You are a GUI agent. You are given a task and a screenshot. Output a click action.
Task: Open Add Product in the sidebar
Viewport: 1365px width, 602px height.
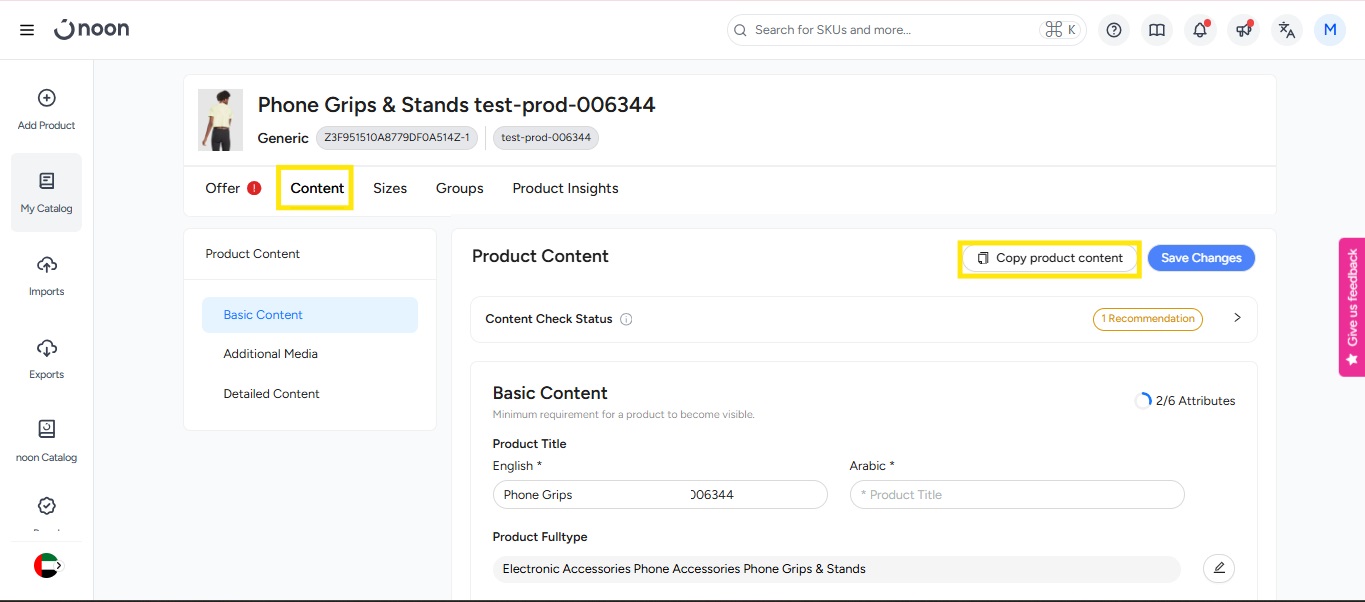(x=46, y=109)
